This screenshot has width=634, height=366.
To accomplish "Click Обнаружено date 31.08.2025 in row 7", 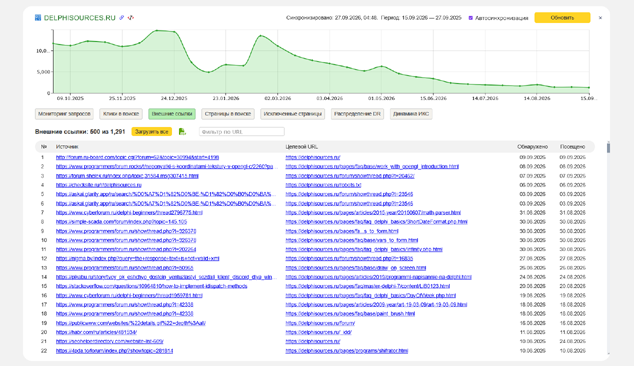I will [533, 212].
